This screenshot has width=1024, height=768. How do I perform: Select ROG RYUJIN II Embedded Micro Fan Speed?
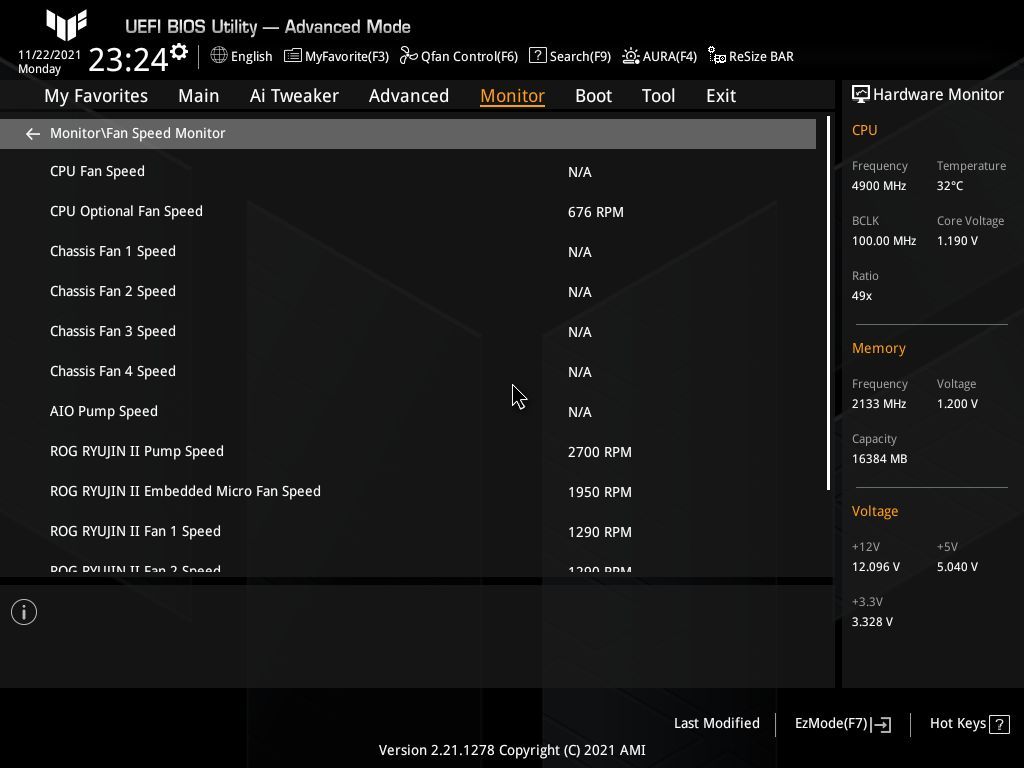tap(408, 491)
